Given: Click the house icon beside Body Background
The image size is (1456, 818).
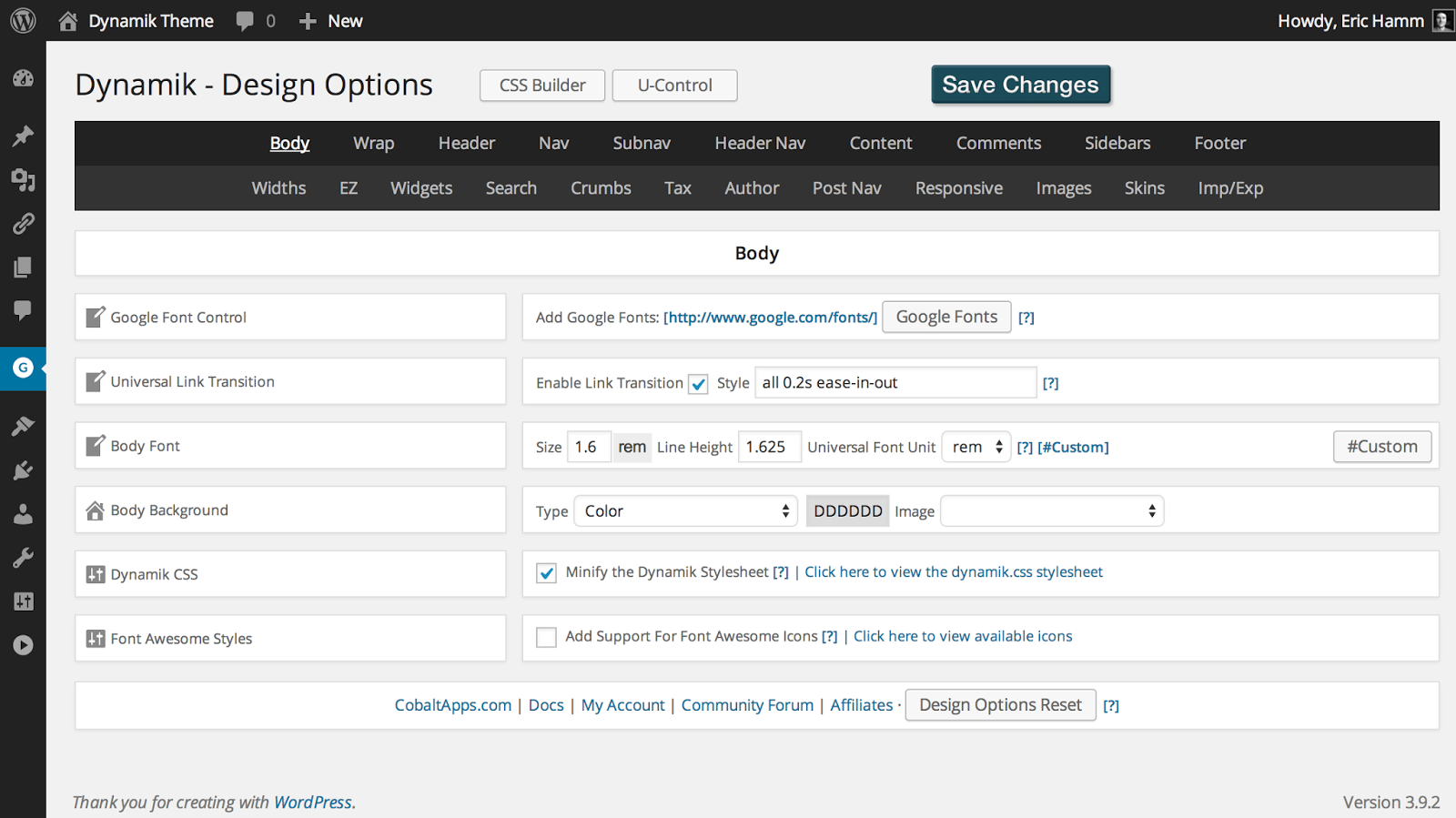Looking at the screenshot, I should coord(96,510).
